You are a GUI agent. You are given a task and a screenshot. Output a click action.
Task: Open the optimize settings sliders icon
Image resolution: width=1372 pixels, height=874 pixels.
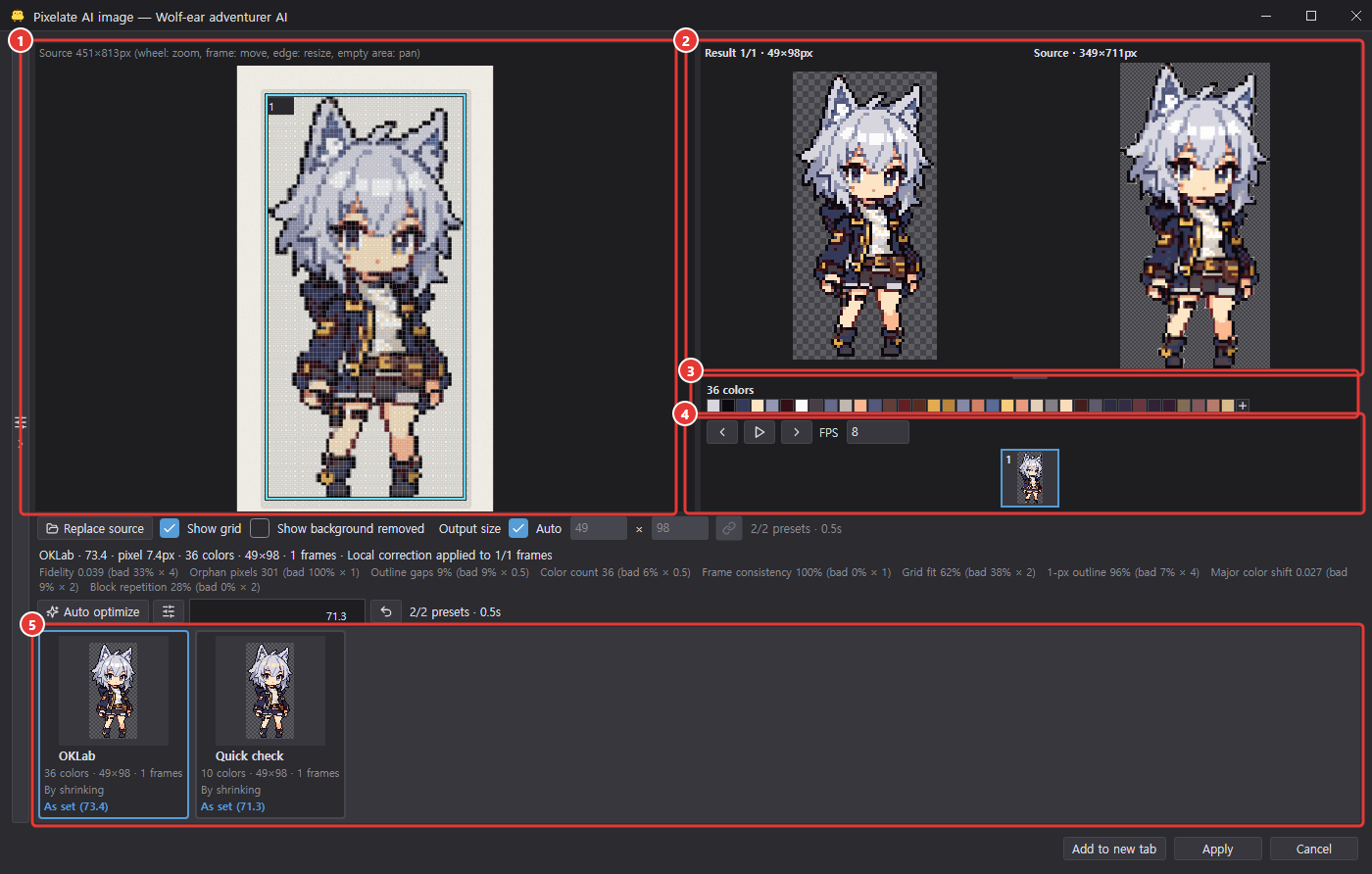click(169, 612)
